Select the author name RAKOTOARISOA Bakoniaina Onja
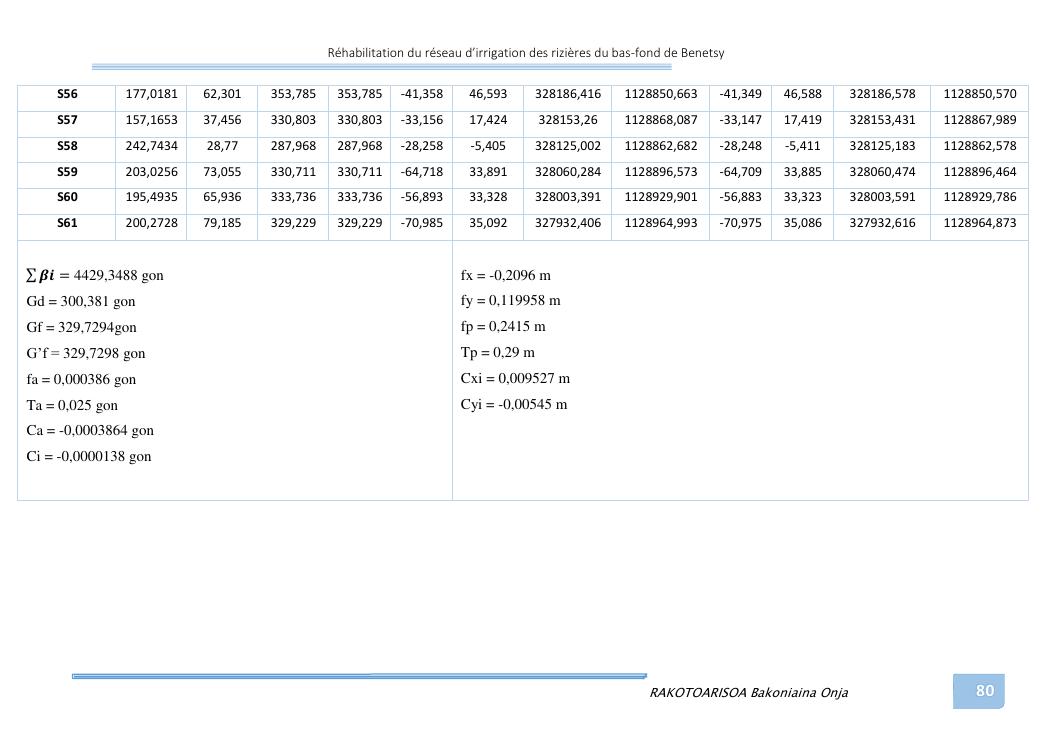The height and width of the screenshot is (745, 1053). point(748,692)
